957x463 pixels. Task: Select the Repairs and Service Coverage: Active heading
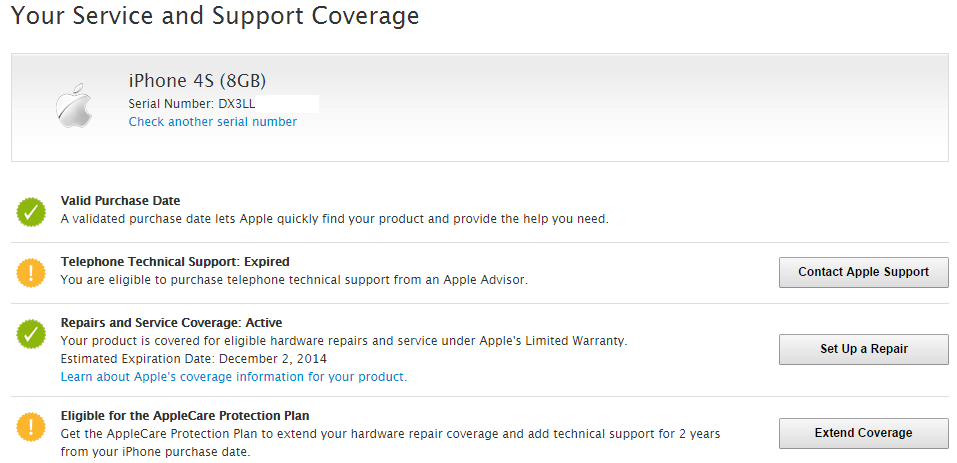click(x=171, y=323)
